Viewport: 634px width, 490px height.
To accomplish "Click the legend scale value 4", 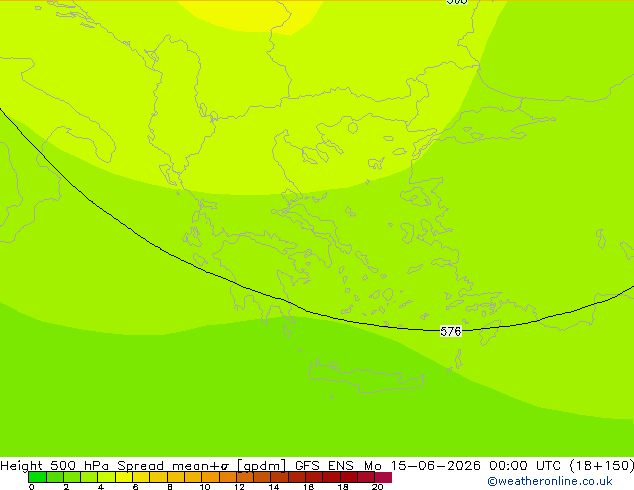I will [x=101, y=487].
